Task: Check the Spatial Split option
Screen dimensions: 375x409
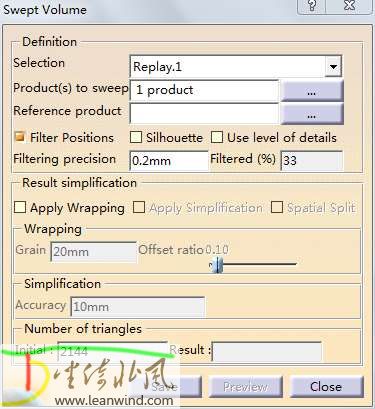Action: point(277,207)
